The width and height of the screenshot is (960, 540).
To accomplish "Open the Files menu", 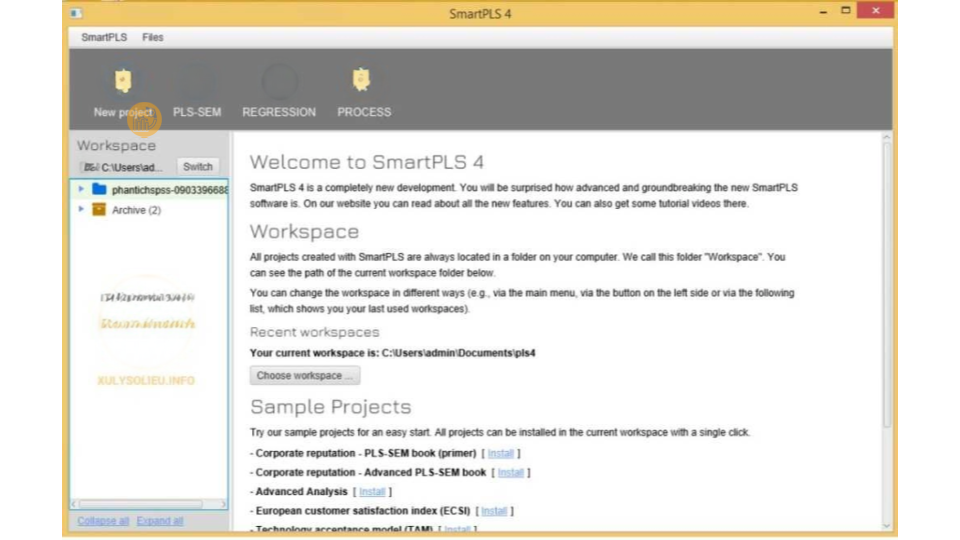I will click(x=152, y=37).
